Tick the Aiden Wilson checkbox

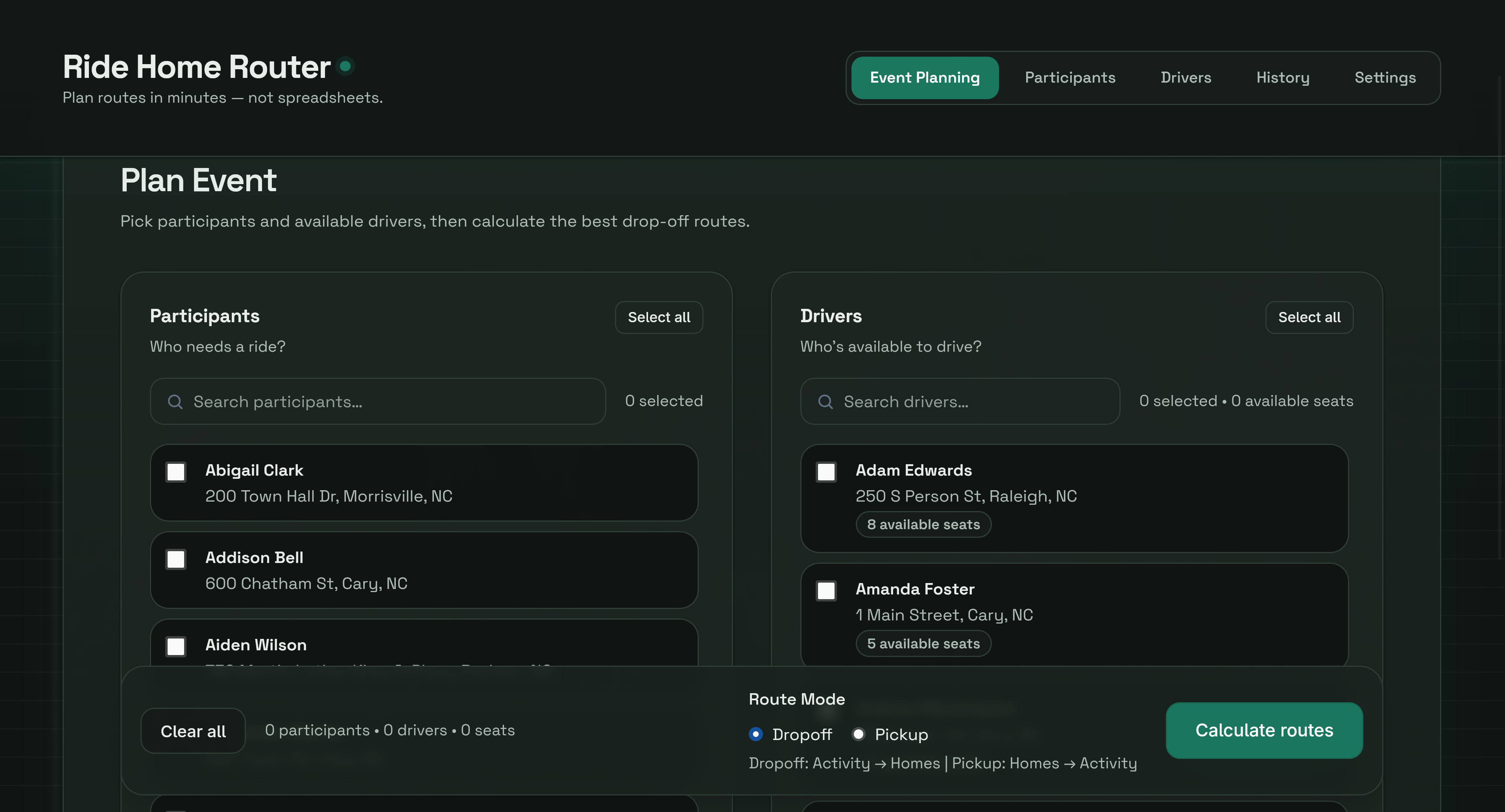176,646
